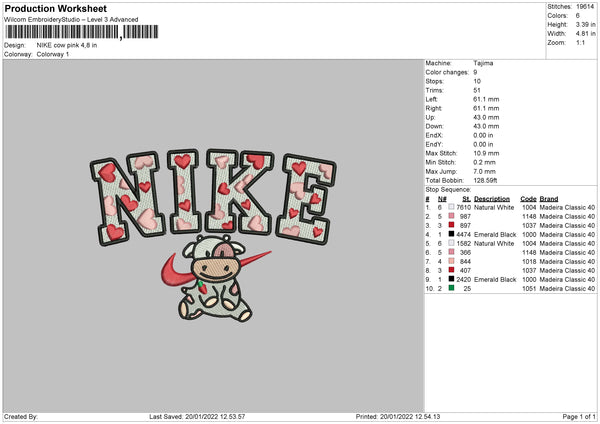Click stitch count '4474' in stop row 4
The height and width of the screenshot is (424, 600).
(463, 234)
